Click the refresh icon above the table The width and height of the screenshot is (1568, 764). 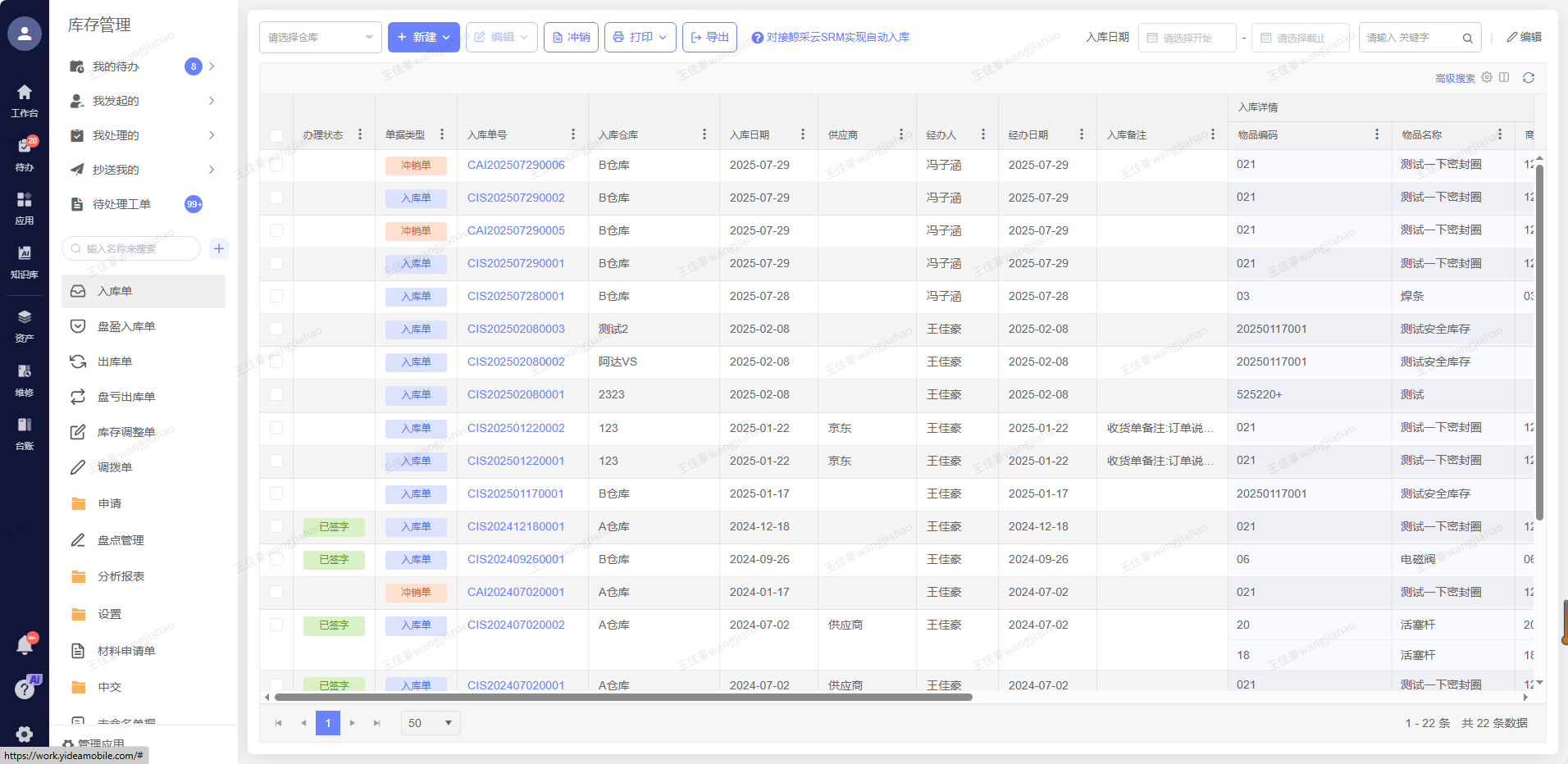(x=1528, y=78)
